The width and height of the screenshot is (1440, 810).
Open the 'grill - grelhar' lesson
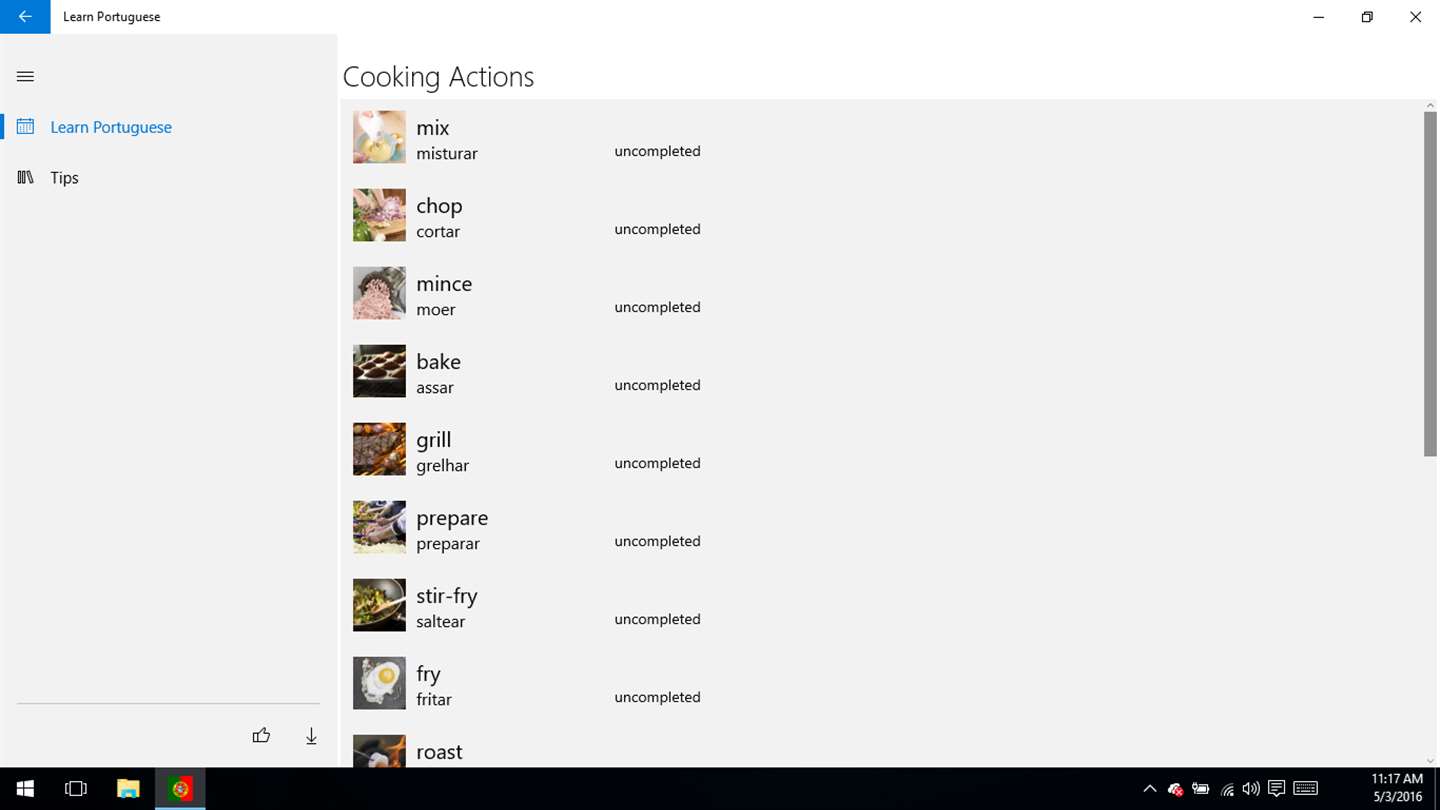coord(443,451)
